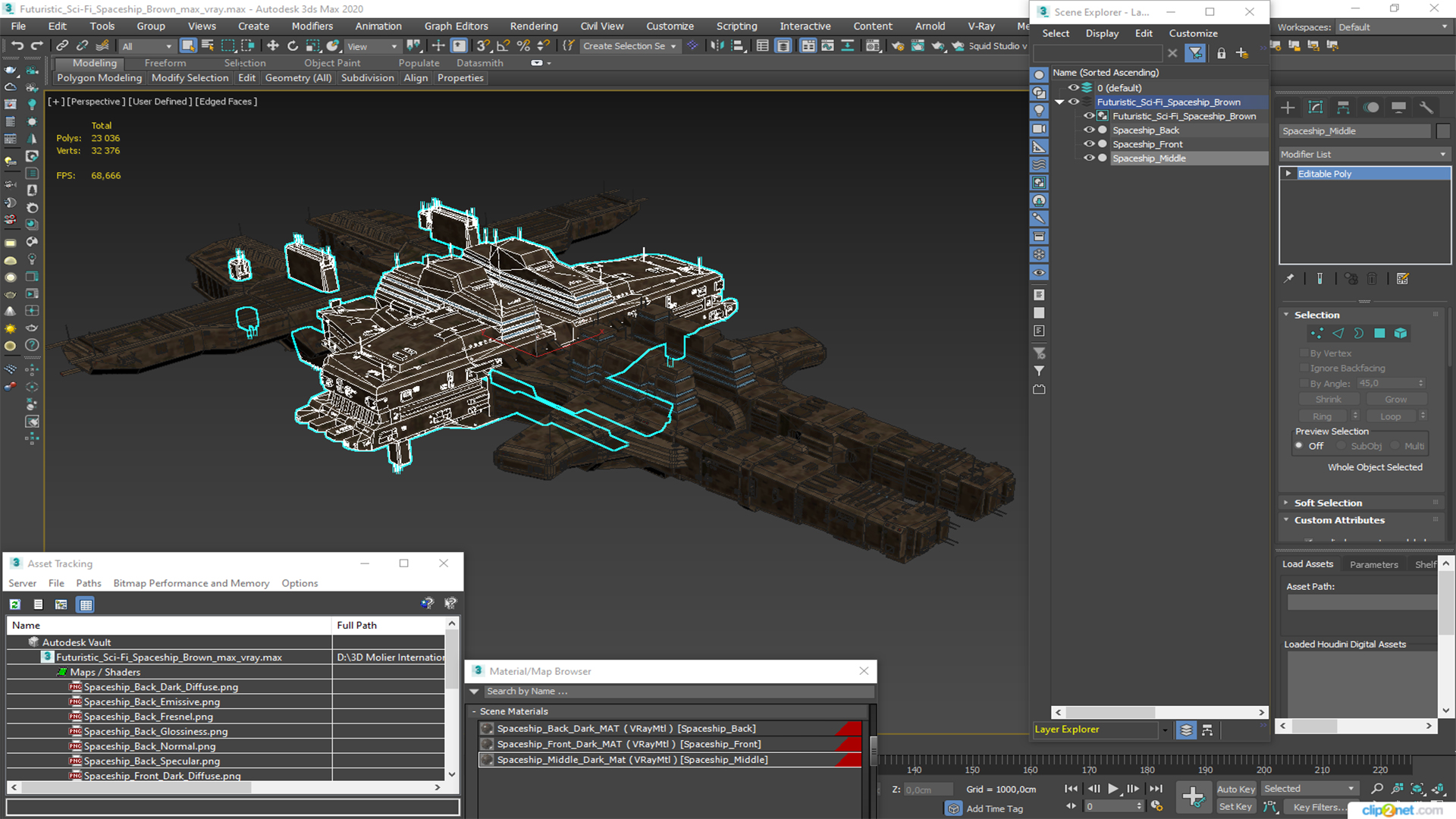The height and width of the screenshot is (819, 1456).
Task: Toggle visibility of 0 (default) layer
Action: tap(1074, 88)
